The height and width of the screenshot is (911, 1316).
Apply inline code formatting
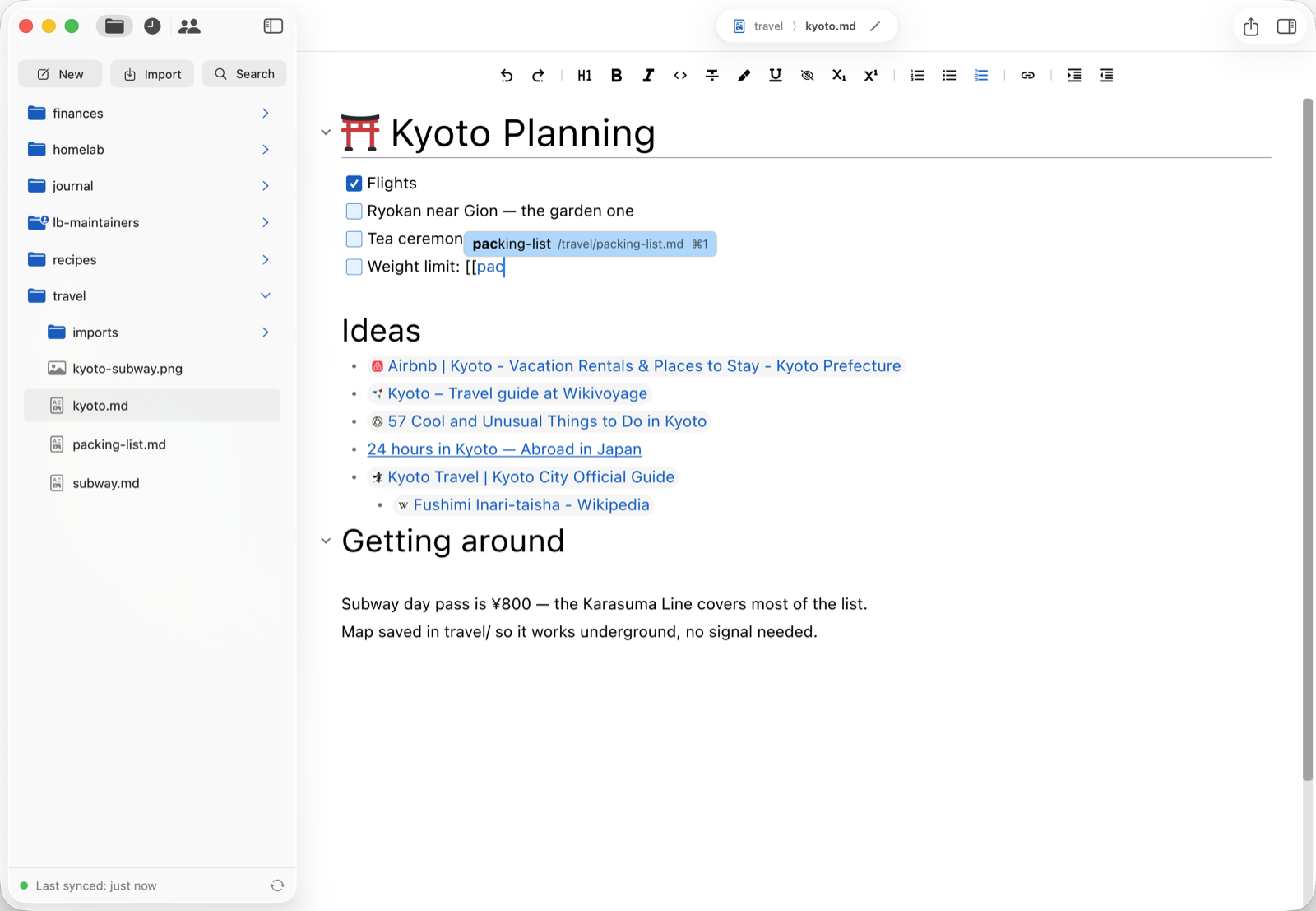(680, 75)
